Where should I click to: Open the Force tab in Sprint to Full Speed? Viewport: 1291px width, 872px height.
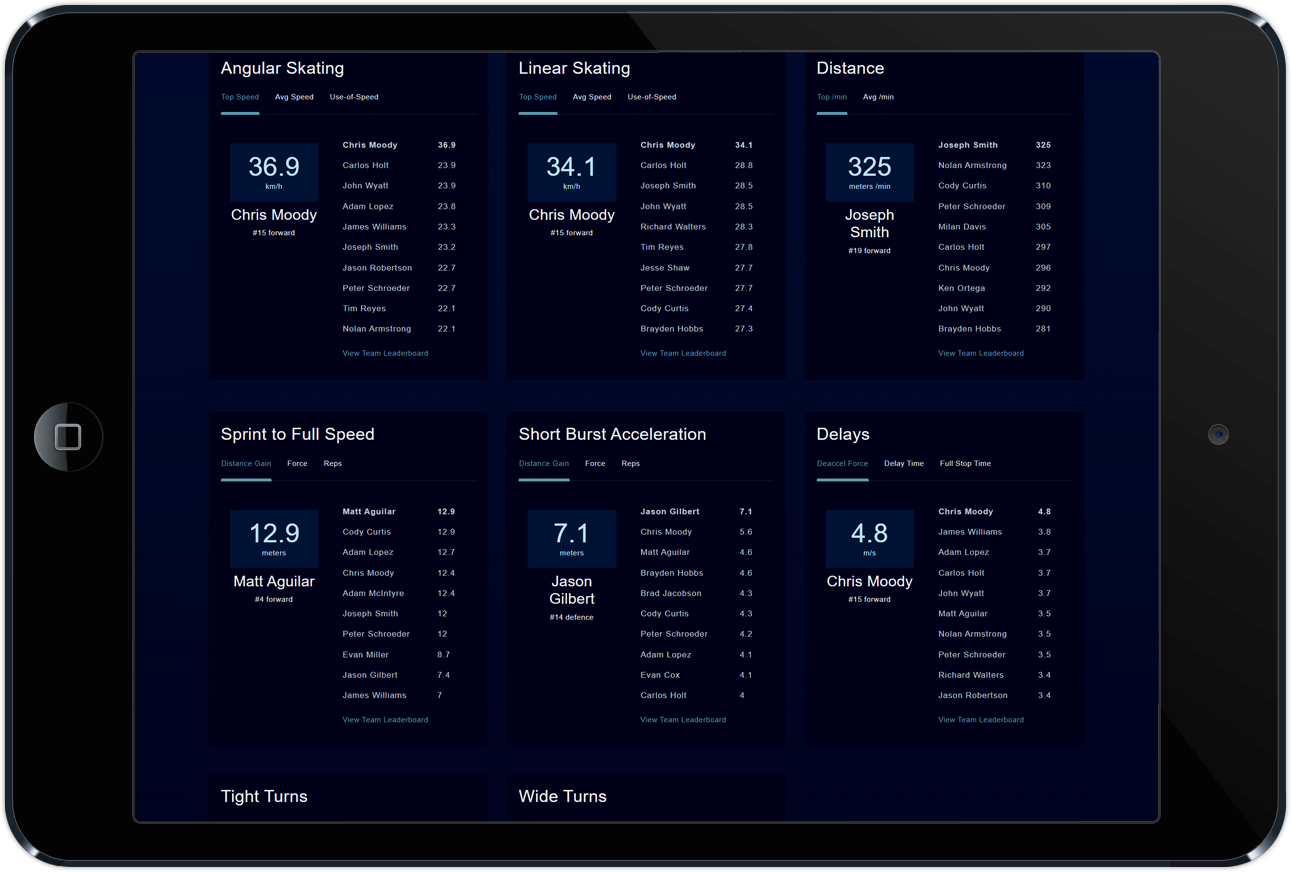[x=297, y=463]
